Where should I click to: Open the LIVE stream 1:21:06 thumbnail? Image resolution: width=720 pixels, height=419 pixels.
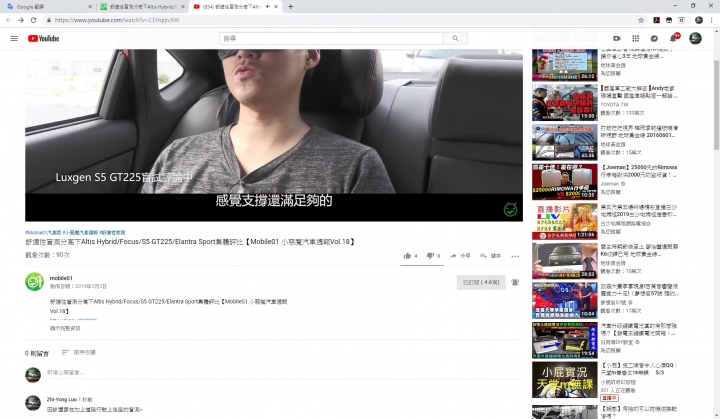click(x=565, y=221)
